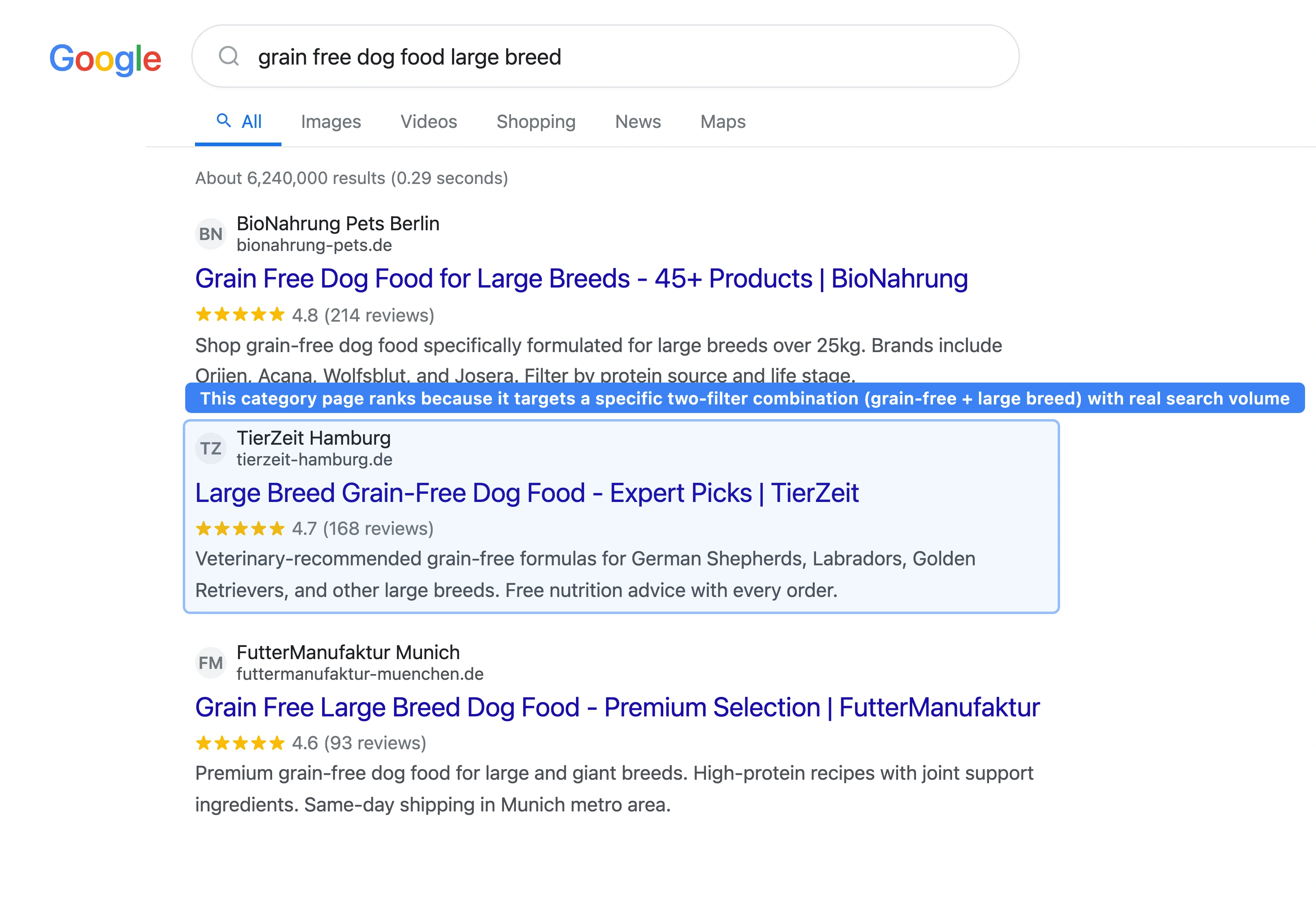The width and height of the screenshot is (1316, 904).
Task: Click the magnifier icon beside the All tab
Action: point(223,121)
